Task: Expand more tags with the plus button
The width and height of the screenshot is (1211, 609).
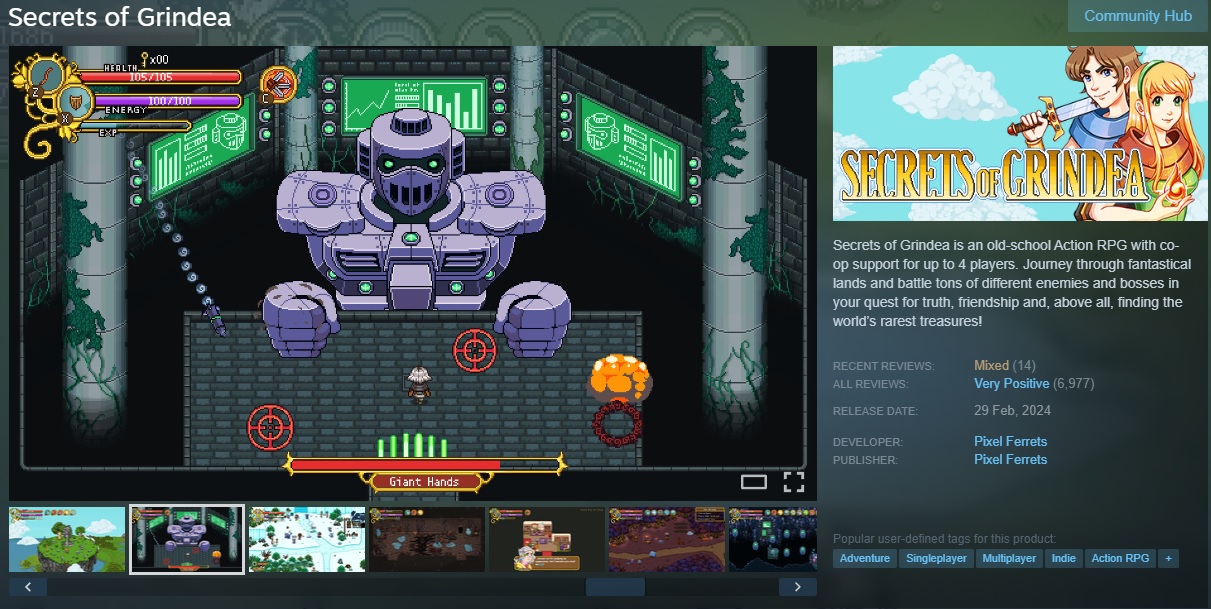Action: coord(1168,558)
